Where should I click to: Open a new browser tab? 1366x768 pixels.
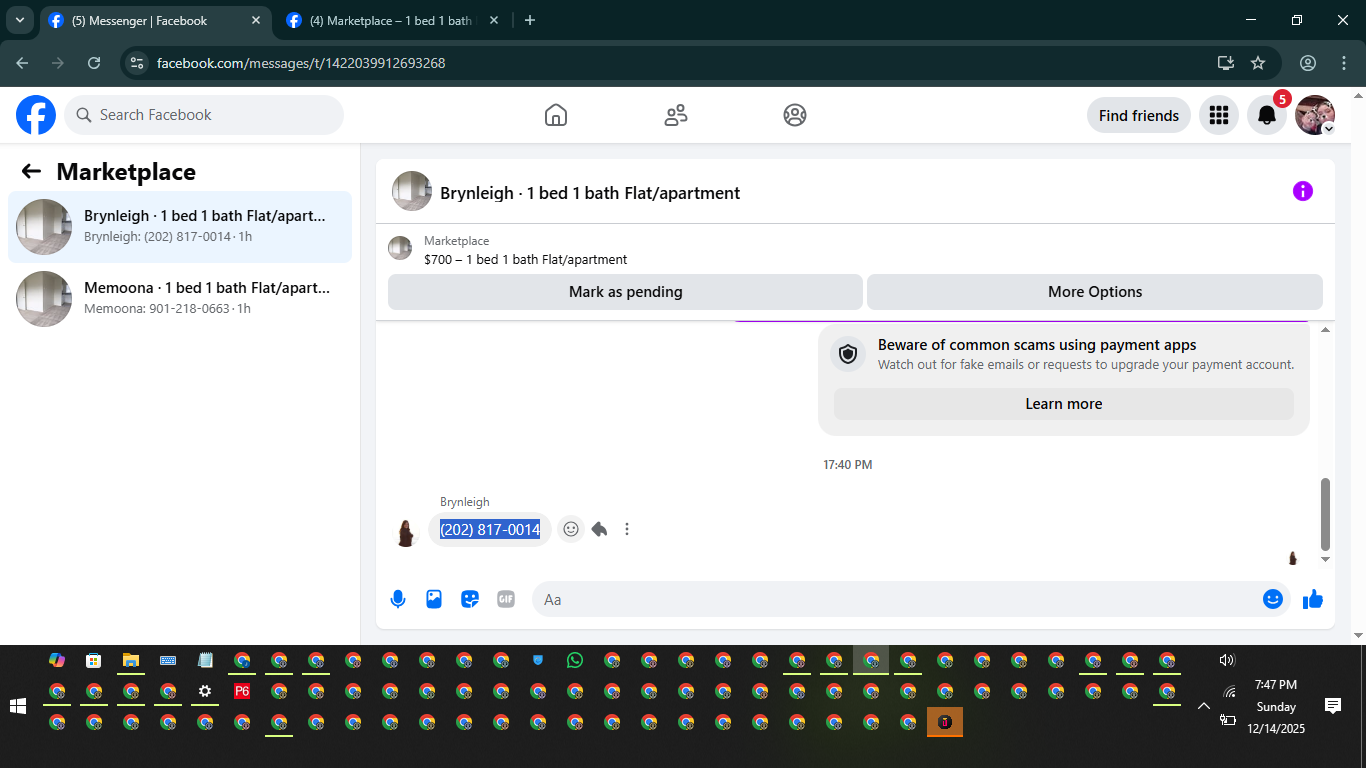coord(530,20)
